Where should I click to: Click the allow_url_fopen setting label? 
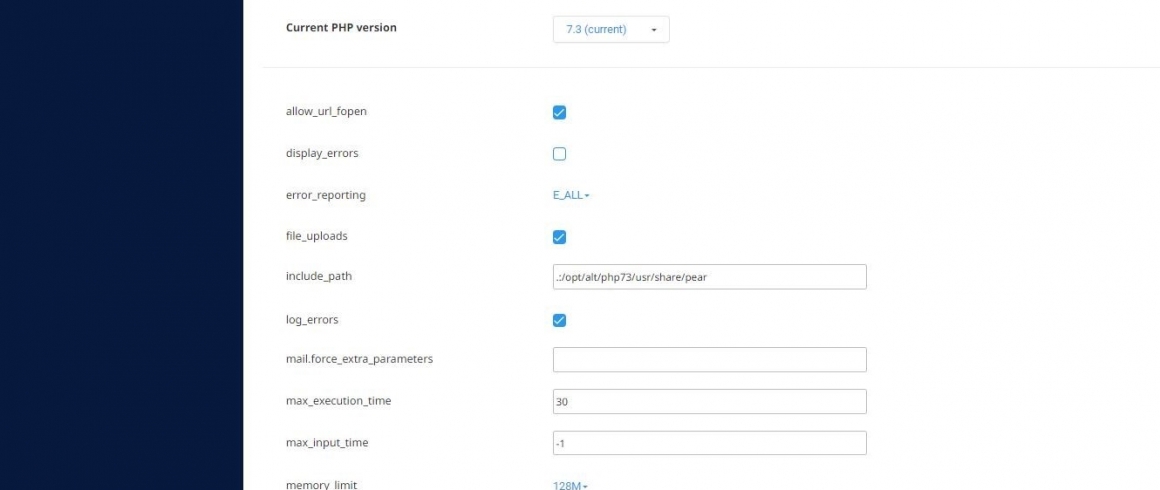(x=326, y=112)
